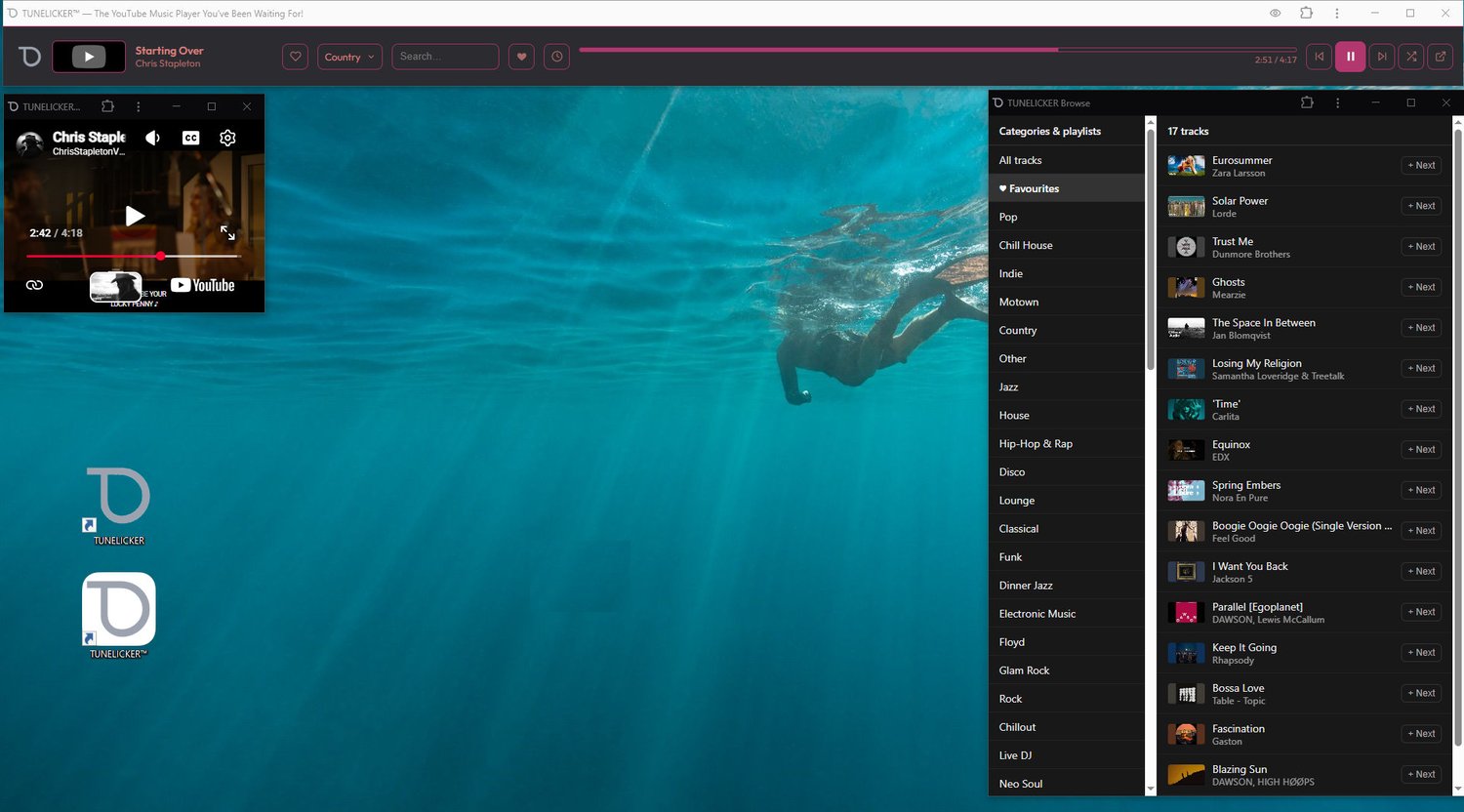Open extensions in the main title bar
This screenshot has width=1464, height=812.
[1307, 13]
